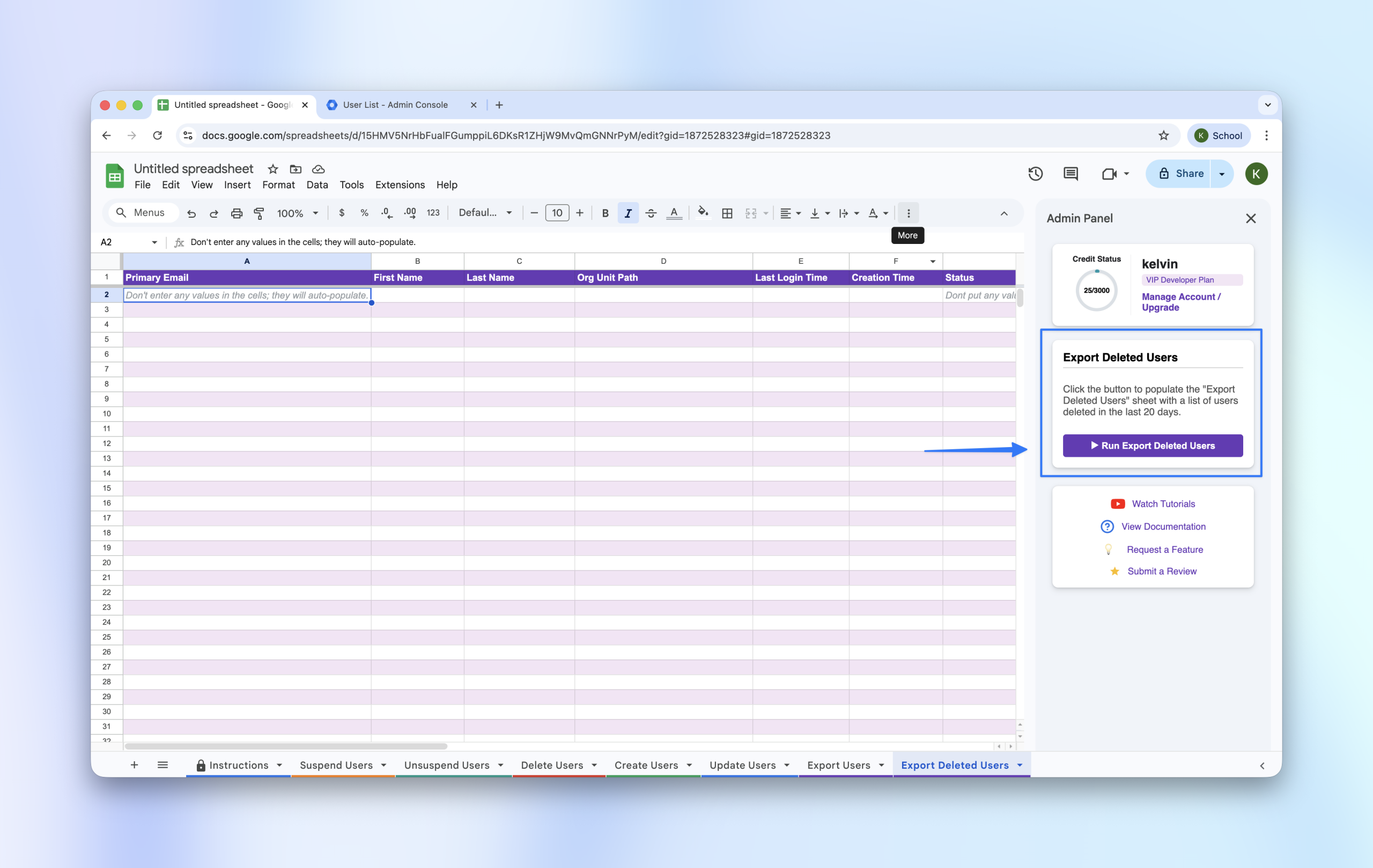The width and height of the screenshot is (1373, 868).
Task: Toggle italic formatting button
Action: point(628,213)
